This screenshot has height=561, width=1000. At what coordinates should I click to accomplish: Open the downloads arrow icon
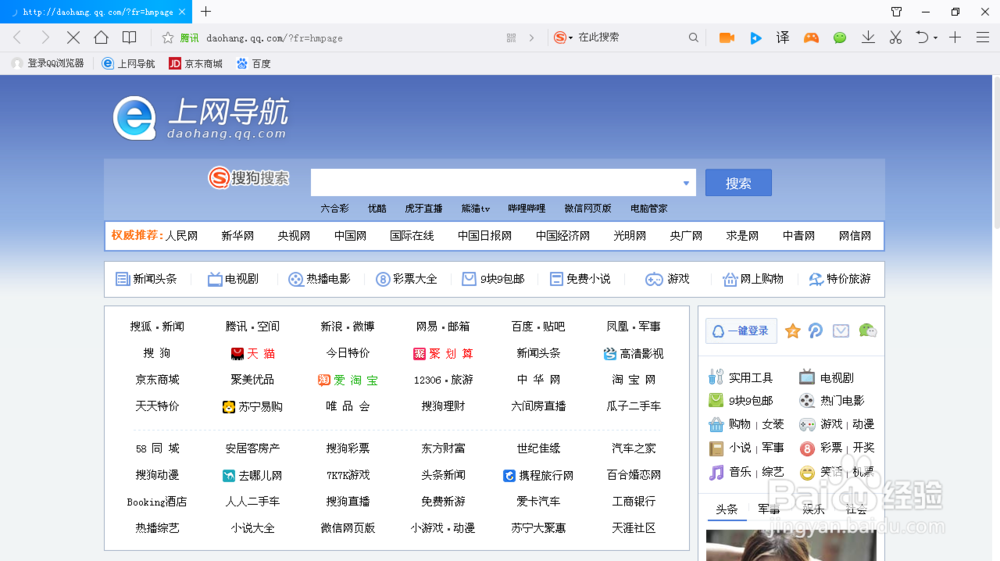click(x=868, y=38)
